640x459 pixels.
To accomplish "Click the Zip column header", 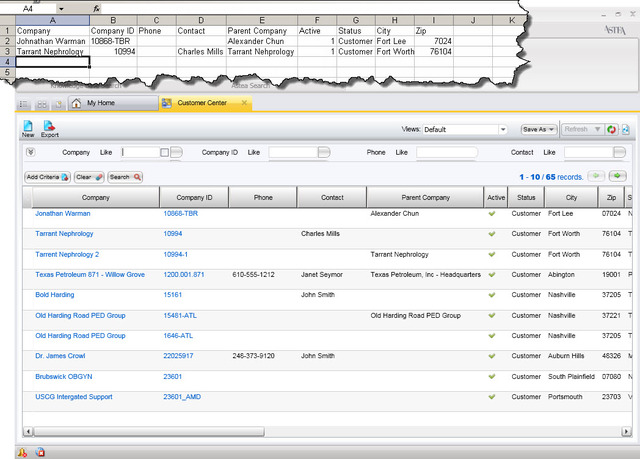I will point(611,197).
